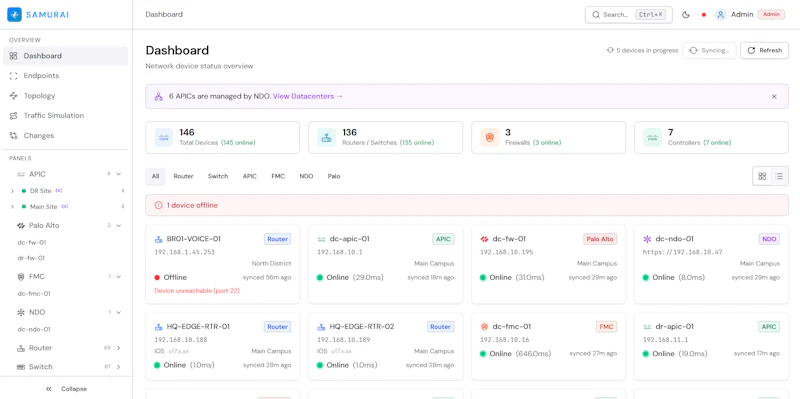Click the Total Devices card icon
Image resolution: width=800 pixels, height=399 pixels.
(164, 137)
